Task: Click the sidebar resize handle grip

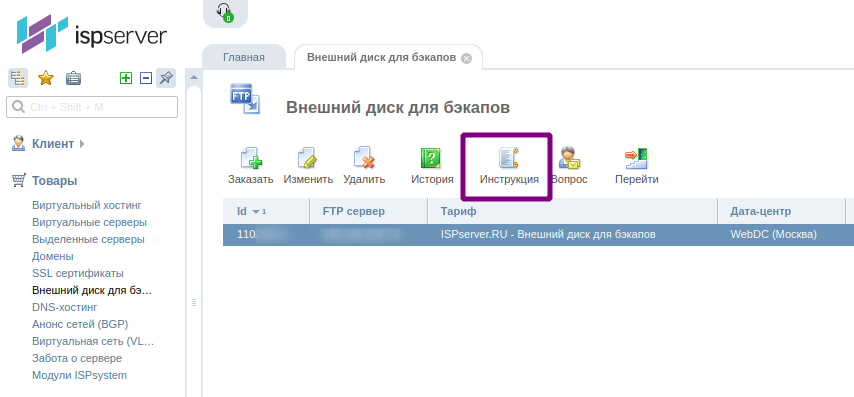Action: [x=193, y=303]
